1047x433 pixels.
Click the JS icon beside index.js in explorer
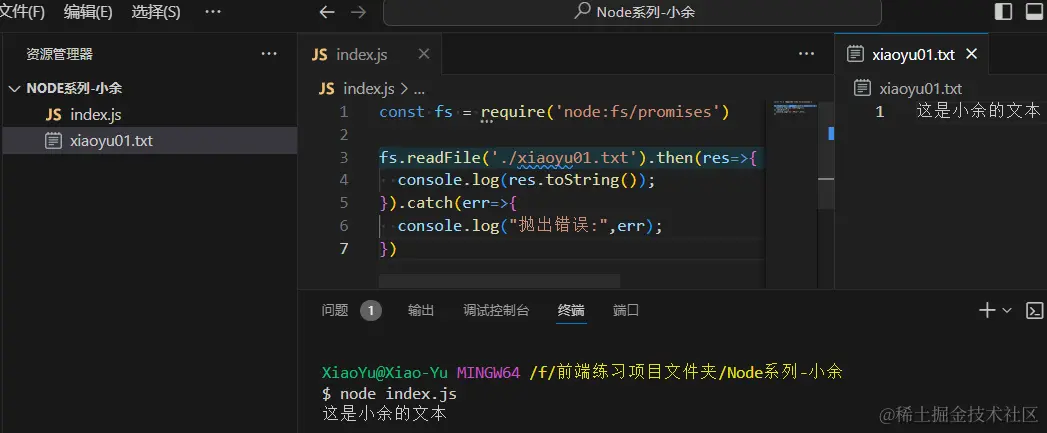coord(53,115)
